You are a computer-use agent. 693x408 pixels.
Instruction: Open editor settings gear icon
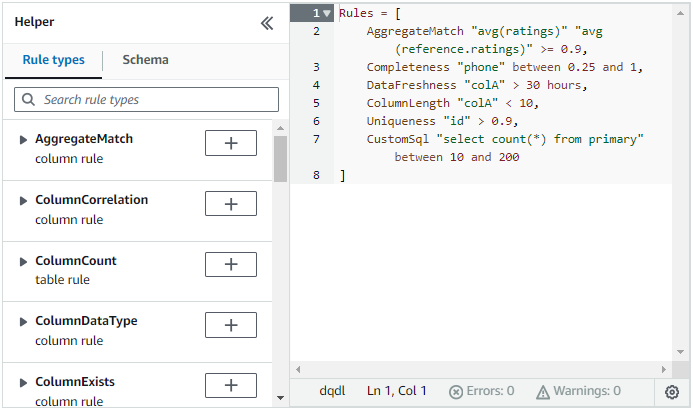pyautogui.click(x=672, y=392)
